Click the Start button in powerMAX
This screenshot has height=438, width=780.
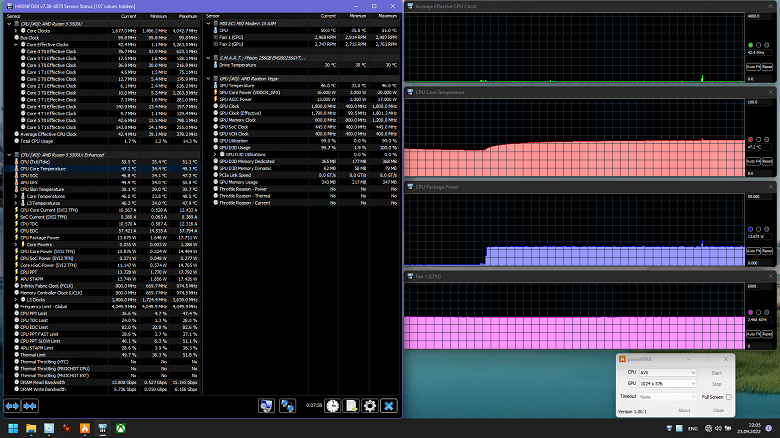point(717,372)
